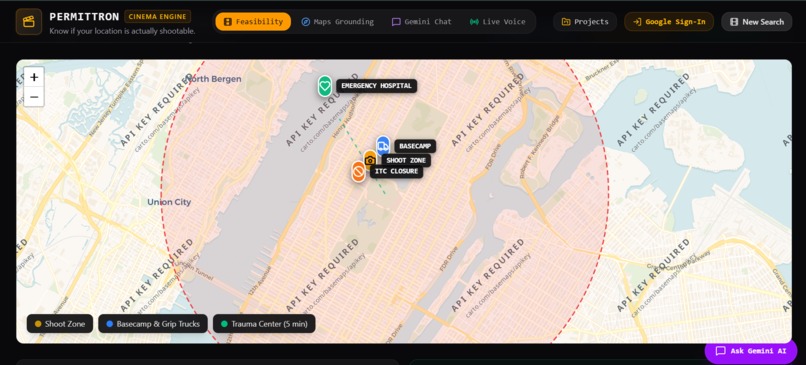806x365 pixels.
Task: Click the PERMITTRON title text
Action: pyautogui.click(x=84, y=16)
